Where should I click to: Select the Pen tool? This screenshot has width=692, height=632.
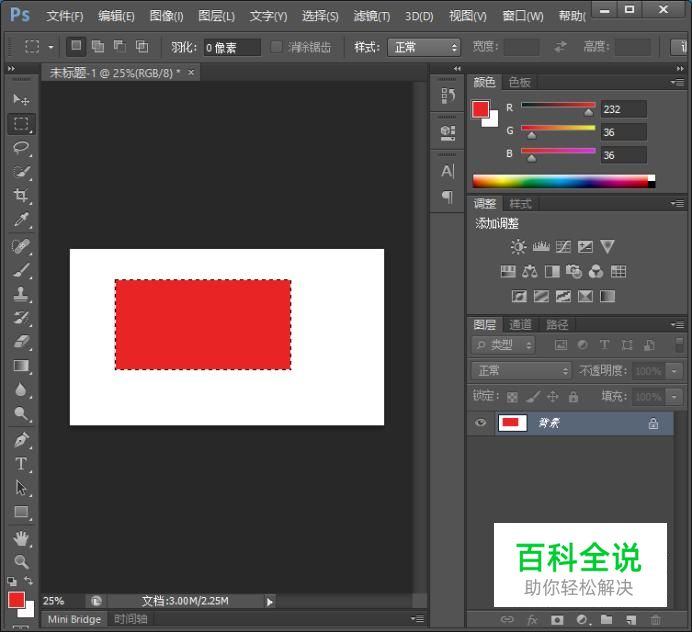tap(21, 440)
